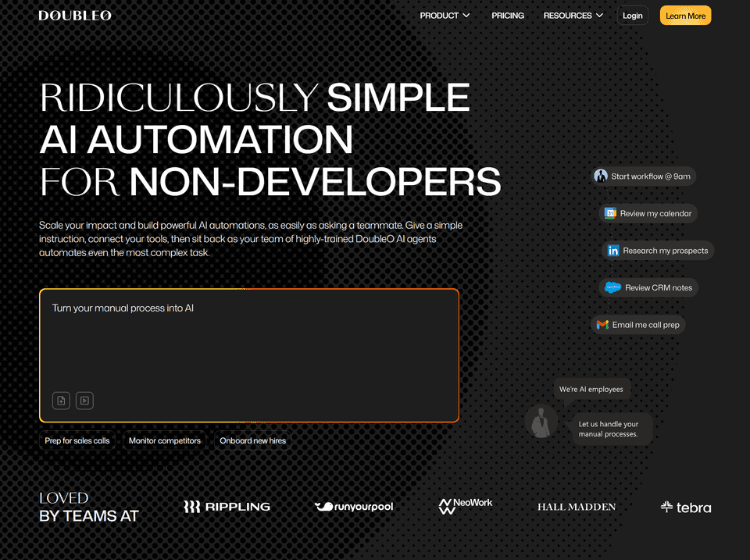Click the avatar icon in Start workflow chip

tap(601, 176)
